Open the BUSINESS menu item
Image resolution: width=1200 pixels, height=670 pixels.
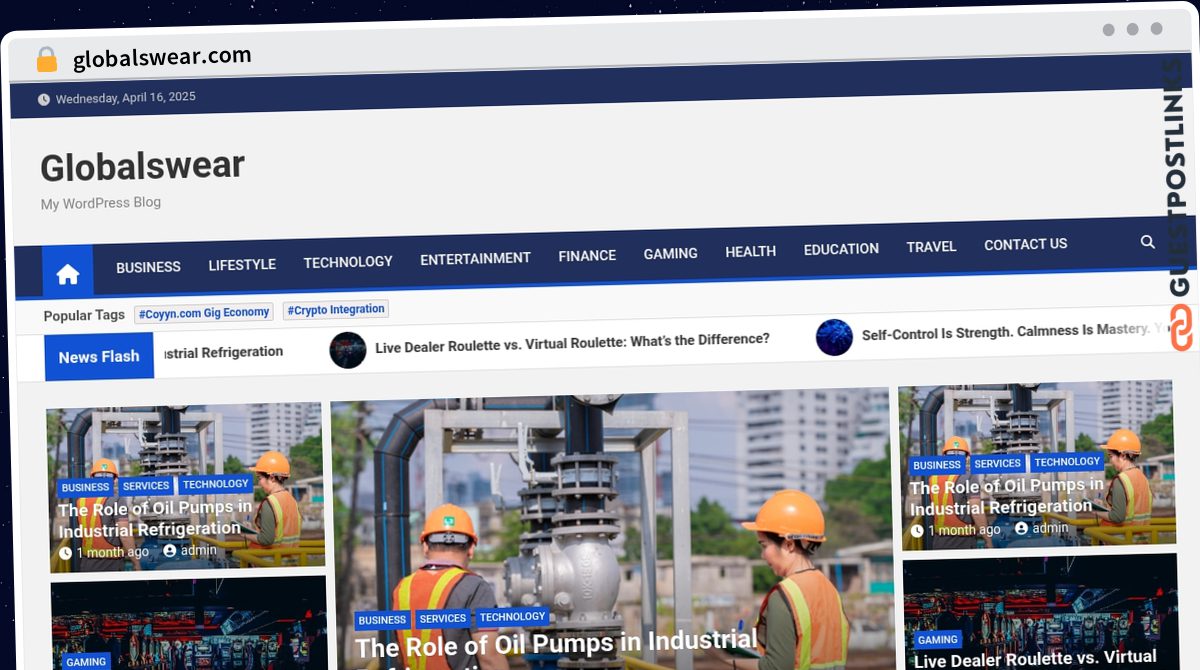pyautogui.click(x=148, y=267)
